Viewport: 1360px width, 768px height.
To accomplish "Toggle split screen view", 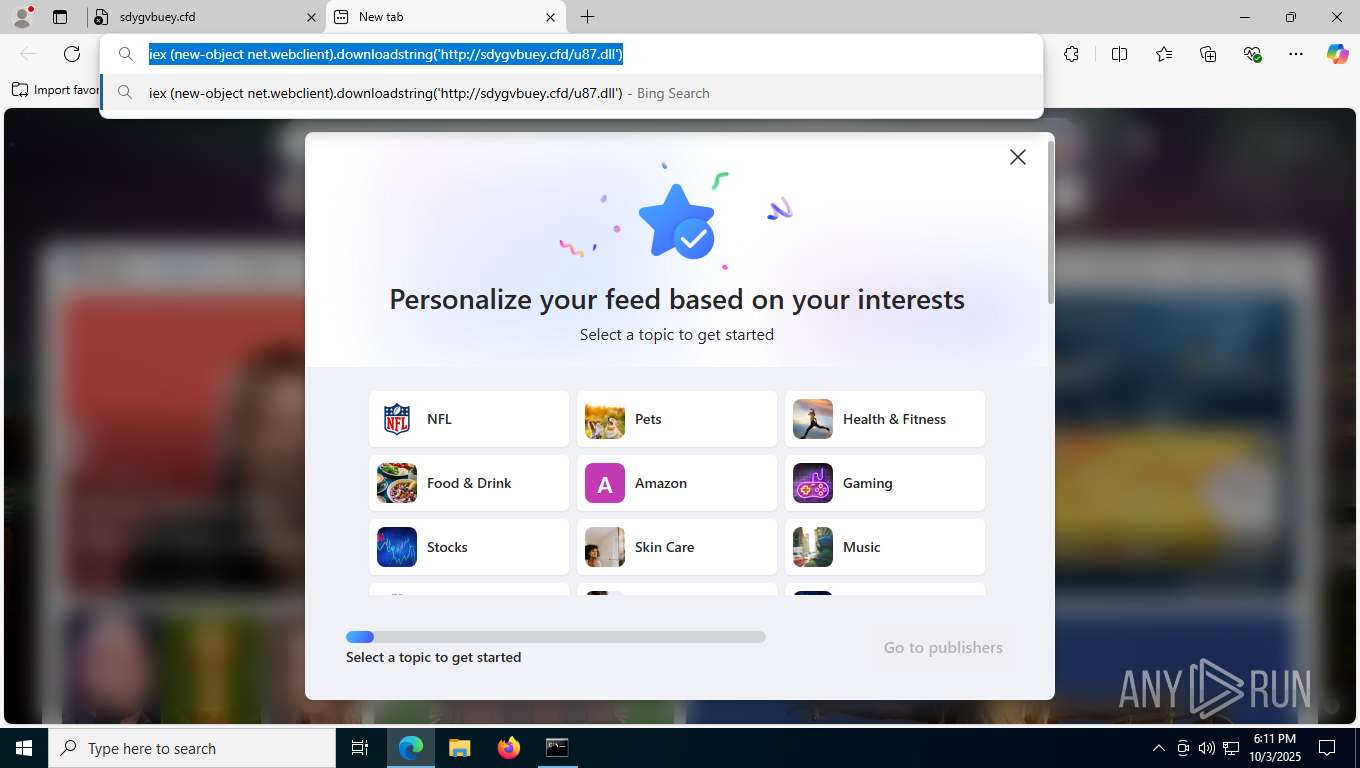I will click(x=1120, y=54).
